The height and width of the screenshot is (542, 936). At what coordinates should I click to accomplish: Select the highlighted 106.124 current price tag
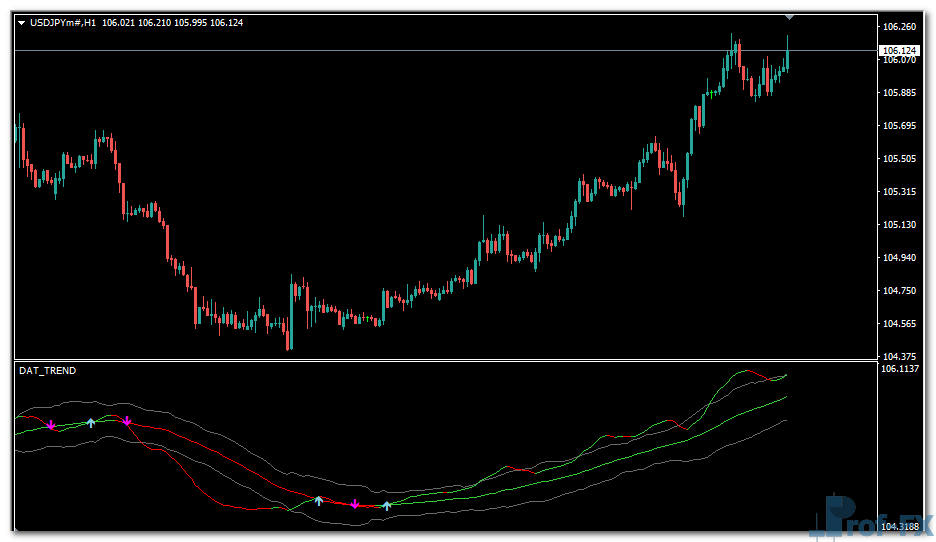point(899,50)
